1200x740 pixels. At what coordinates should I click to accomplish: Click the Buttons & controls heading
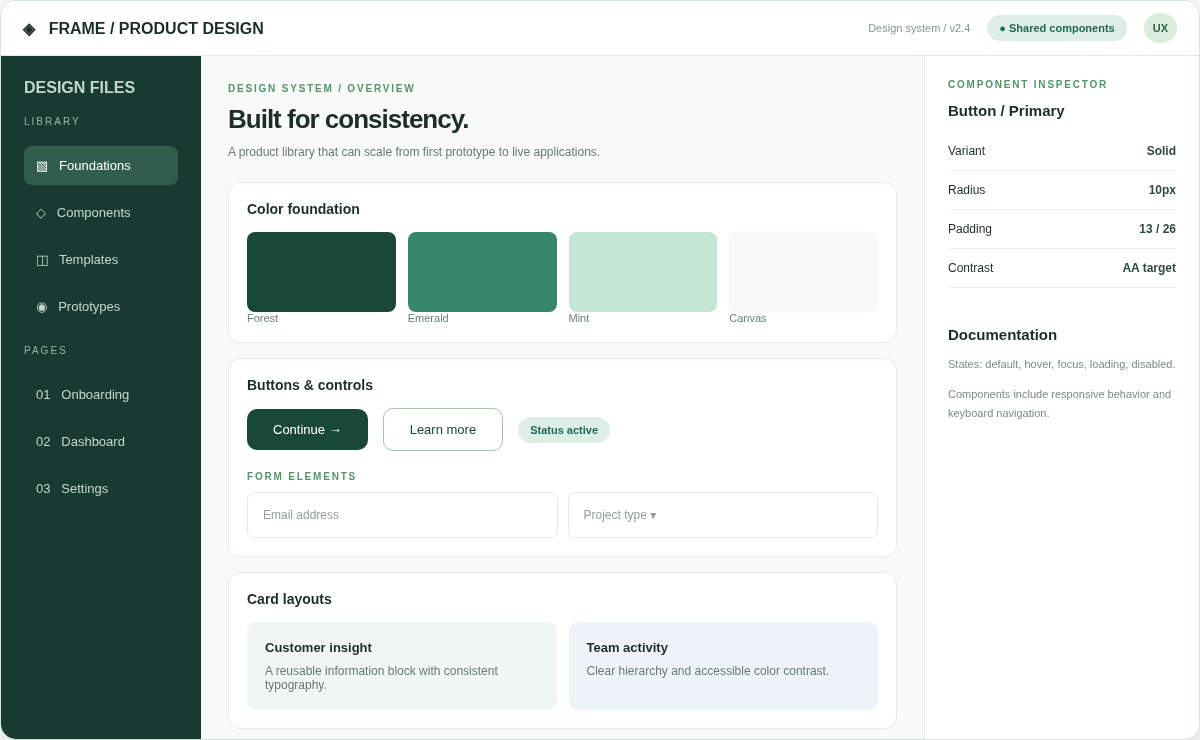coord(310,385)
